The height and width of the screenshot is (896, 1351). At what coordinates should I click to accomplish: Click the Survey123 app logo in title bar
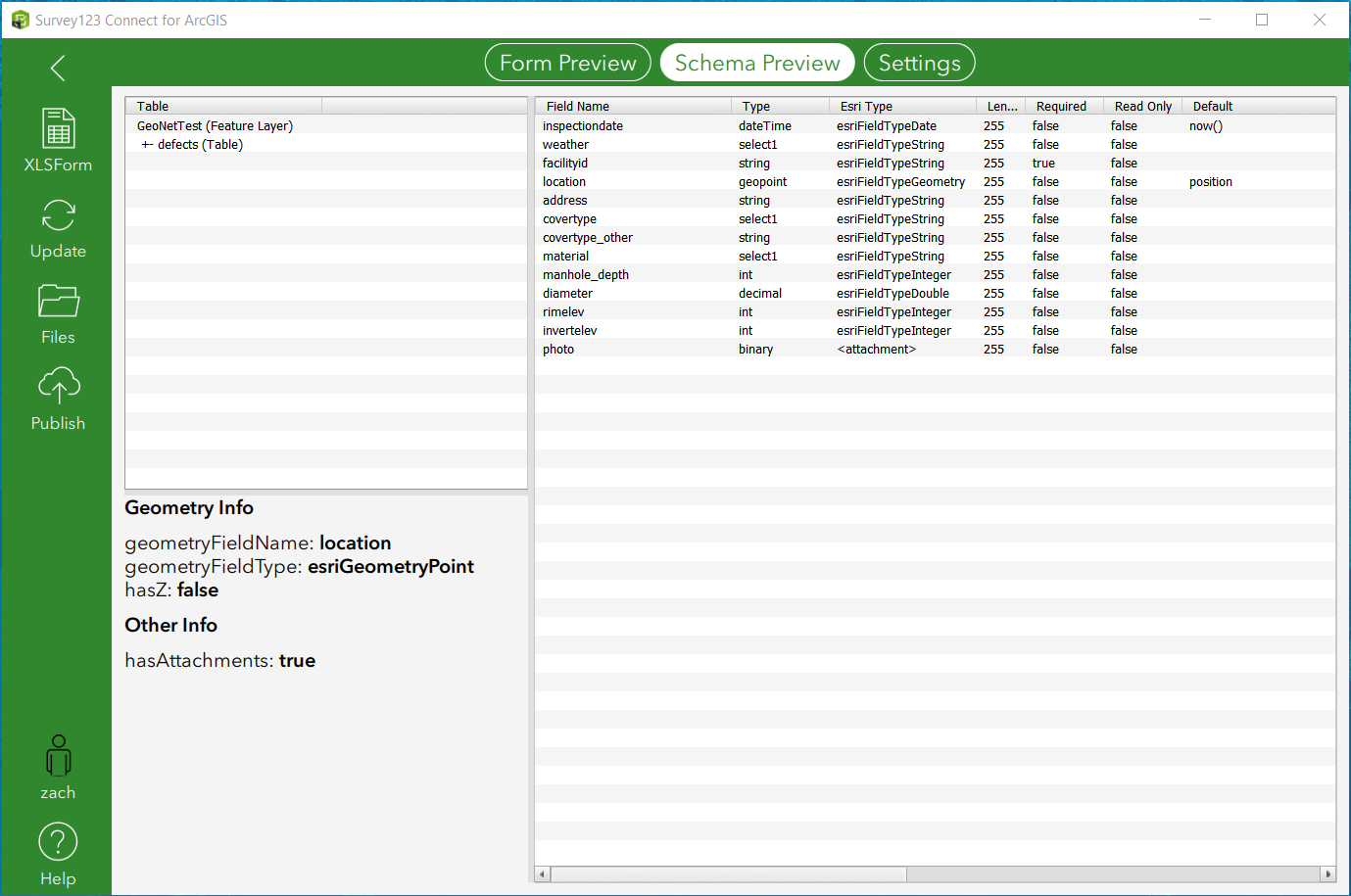tap(20, 20)
